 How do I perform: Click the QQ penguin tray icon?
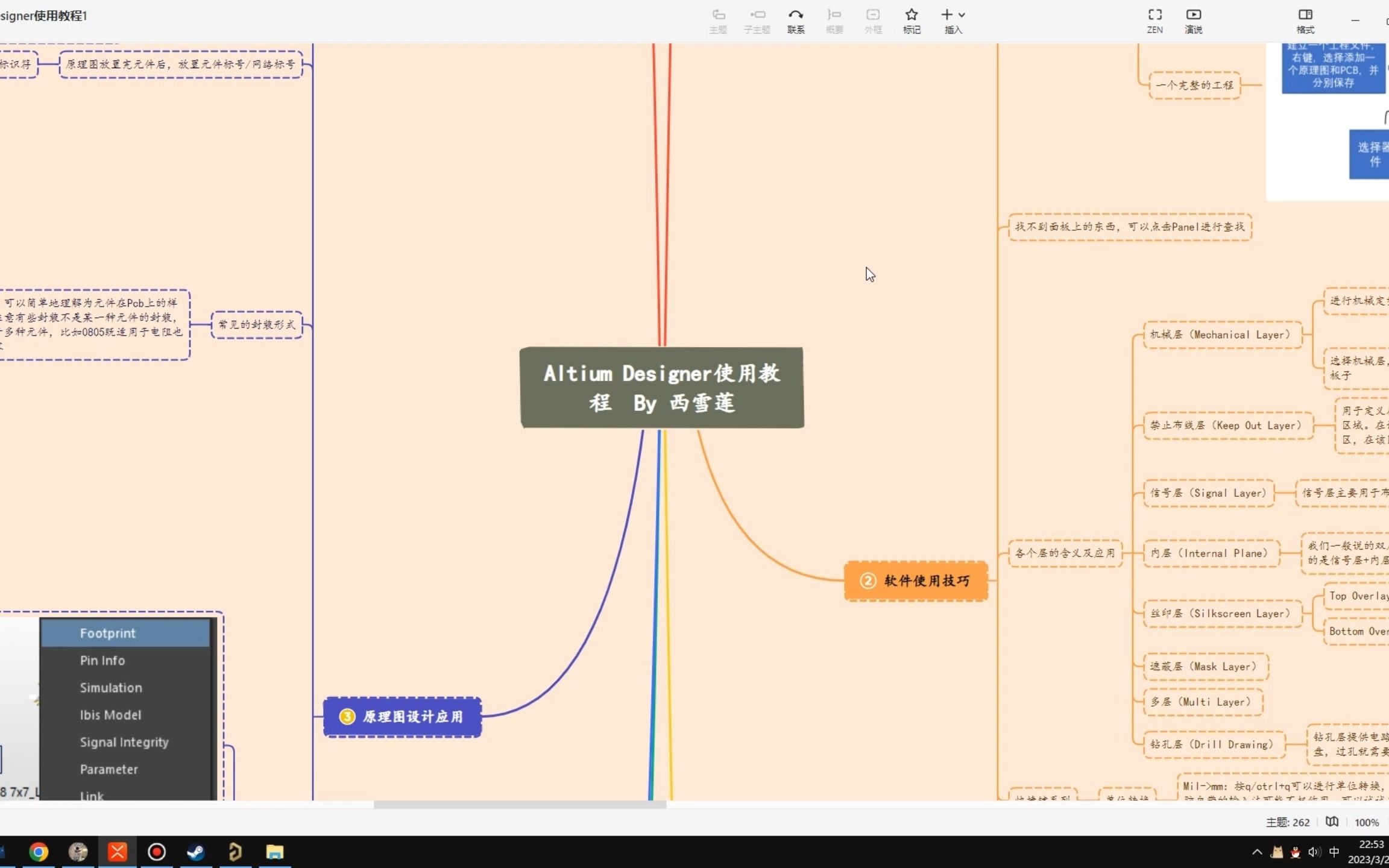pyautogui.click(x=1295, y=852)
